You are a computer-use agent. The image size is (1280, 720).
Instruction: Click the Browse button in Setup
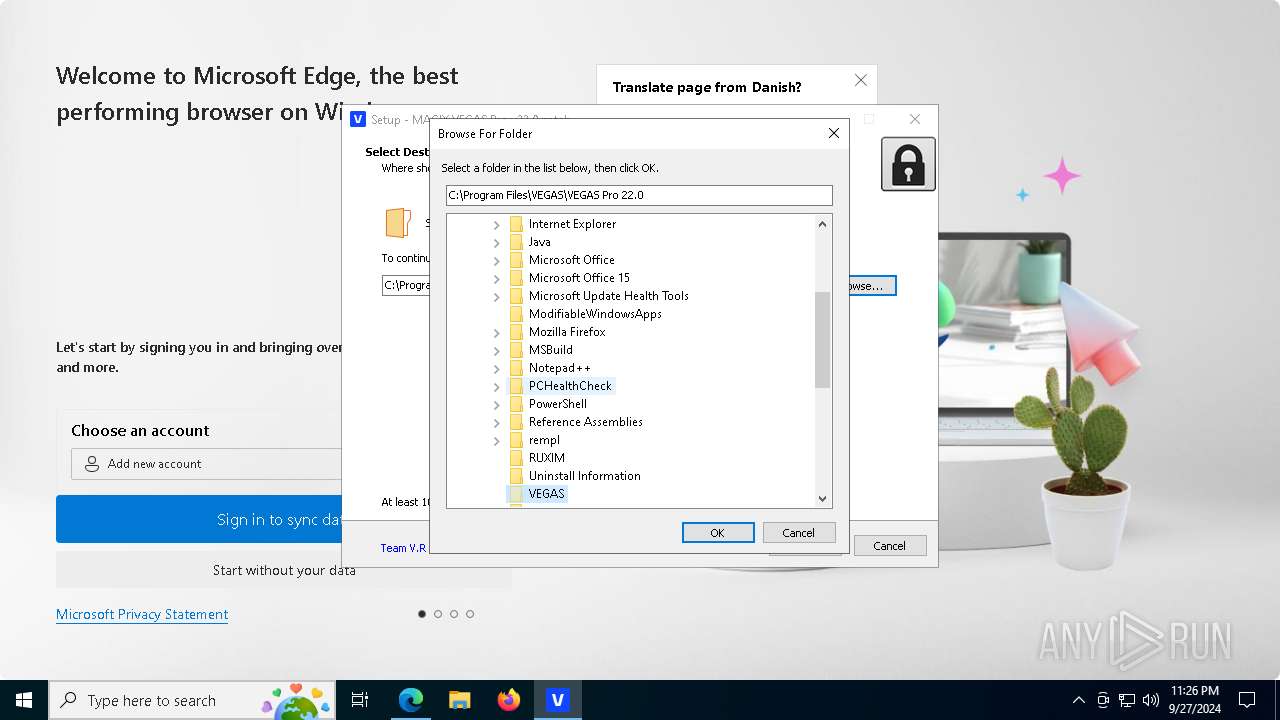(872, 286)
